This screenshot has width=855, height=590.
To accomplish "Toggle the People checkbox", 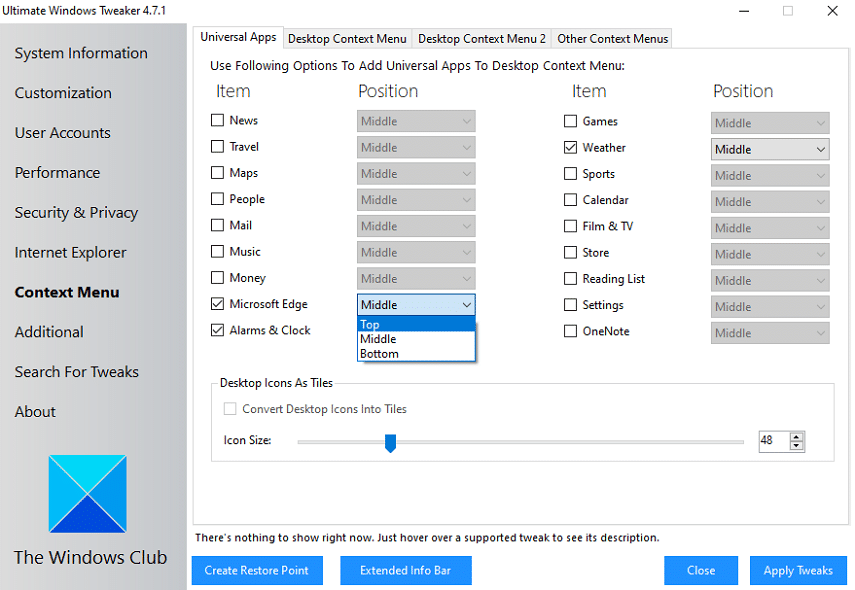I will (218, 198).
